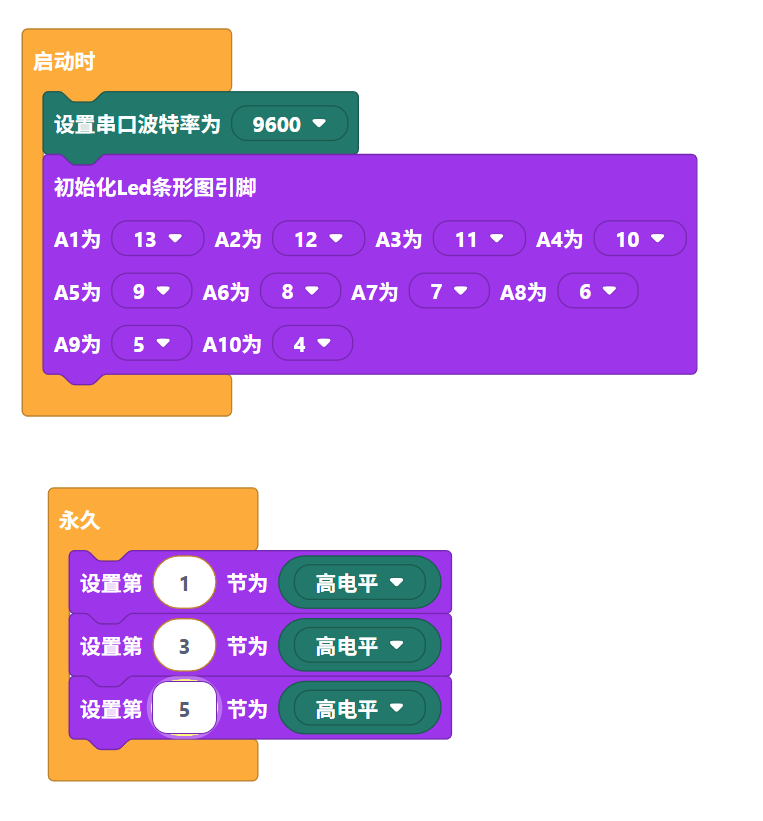The width and height of the screenshot is (763, 821).
Task: Select the 初始化Led条形图引脚 block header
Action: [155, 187]
